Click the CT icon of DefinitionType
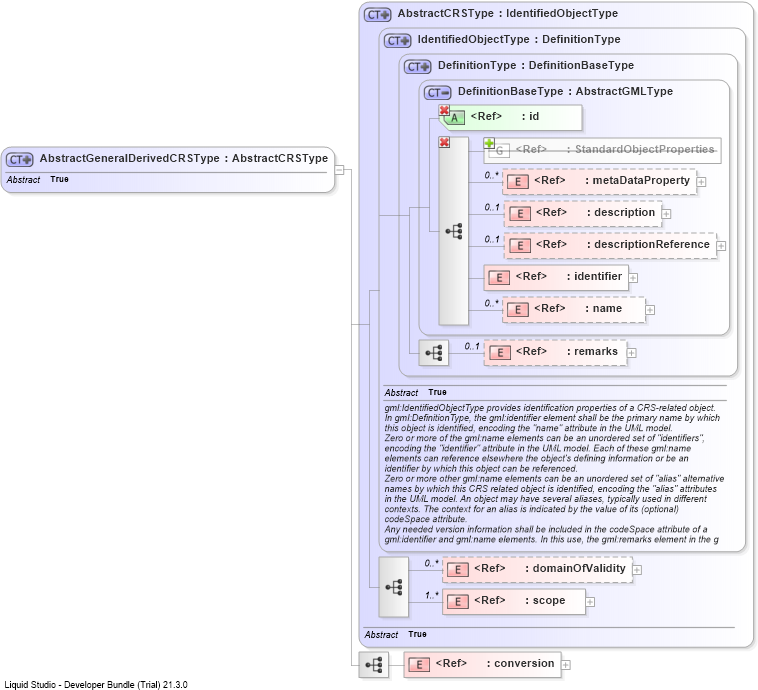The width and height of the screenshot is (758, 690). pyautogui.click(x=418, y=67)
